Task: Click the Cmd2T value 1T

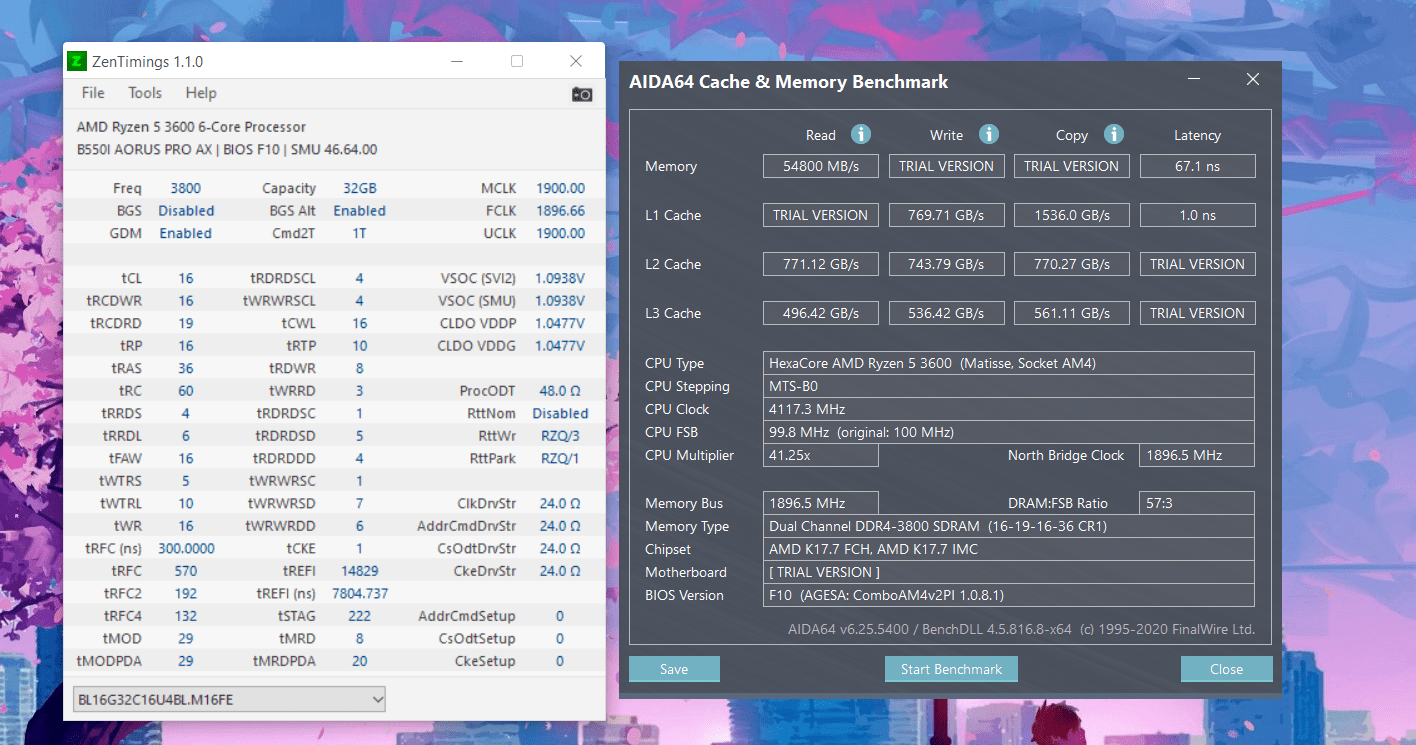Action: [x=359, y=233]
